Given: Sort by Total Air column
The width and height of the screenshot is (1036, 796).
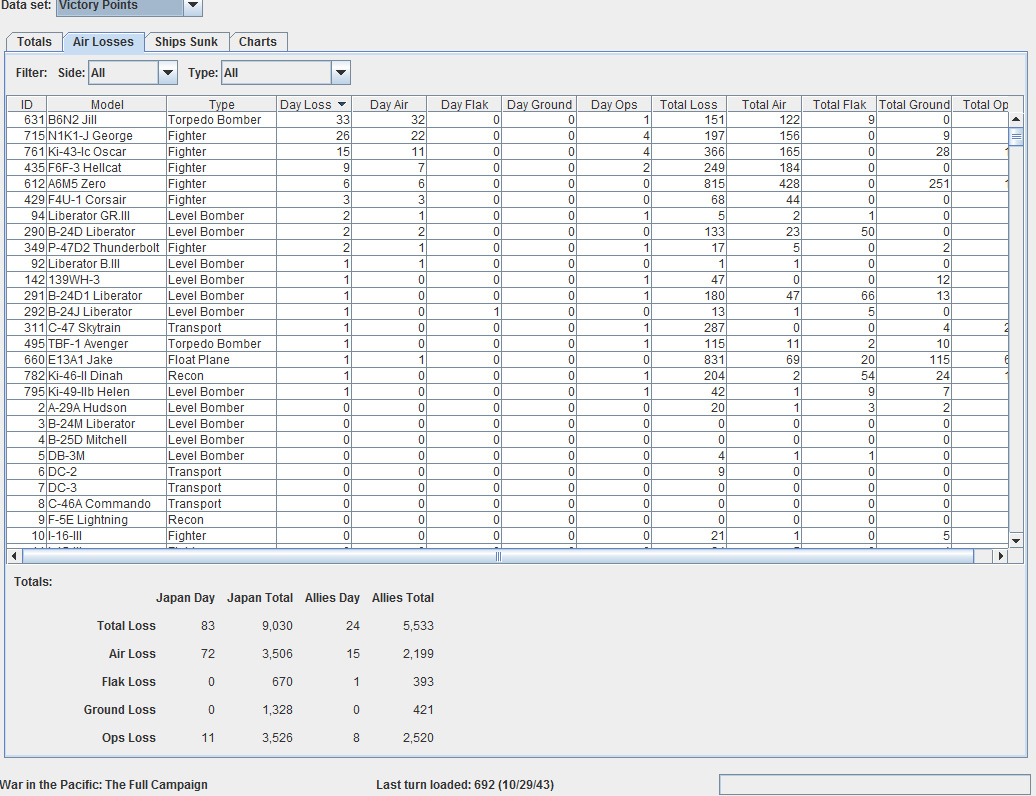Looking at the screenshot, I should [764, 104].
